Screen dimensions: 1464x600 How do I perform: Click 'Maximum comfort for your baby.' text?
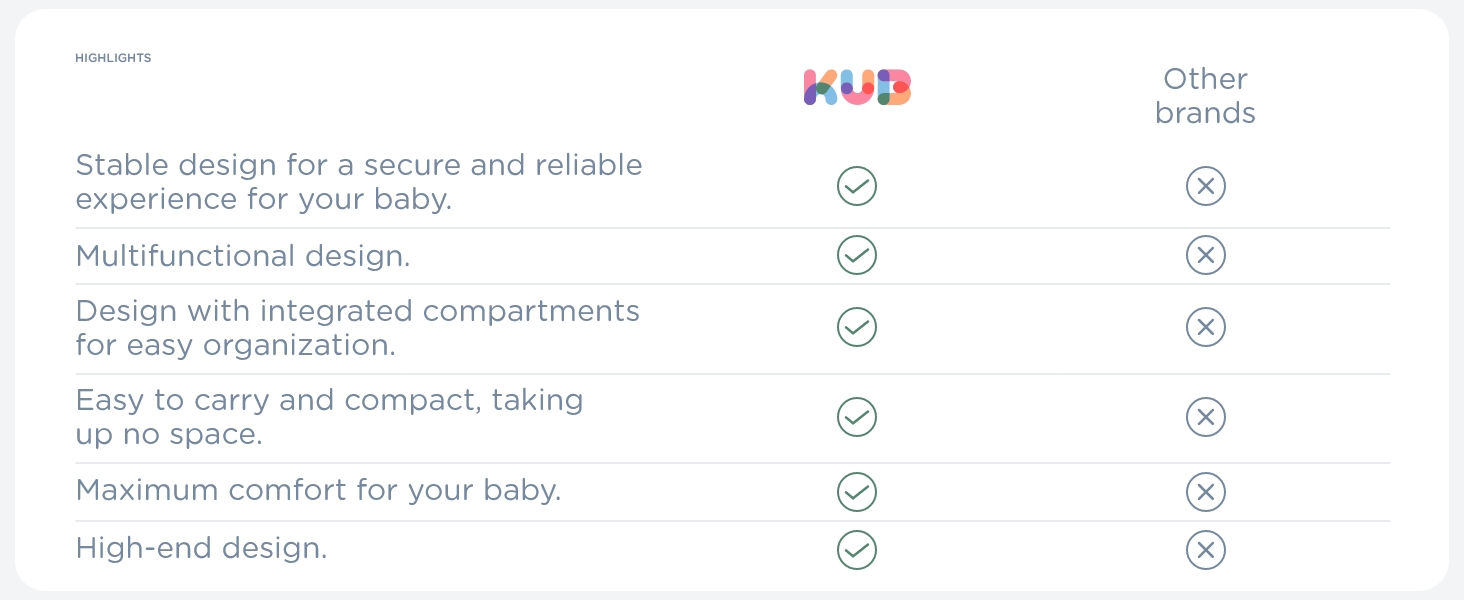click(x=318, y=491)
